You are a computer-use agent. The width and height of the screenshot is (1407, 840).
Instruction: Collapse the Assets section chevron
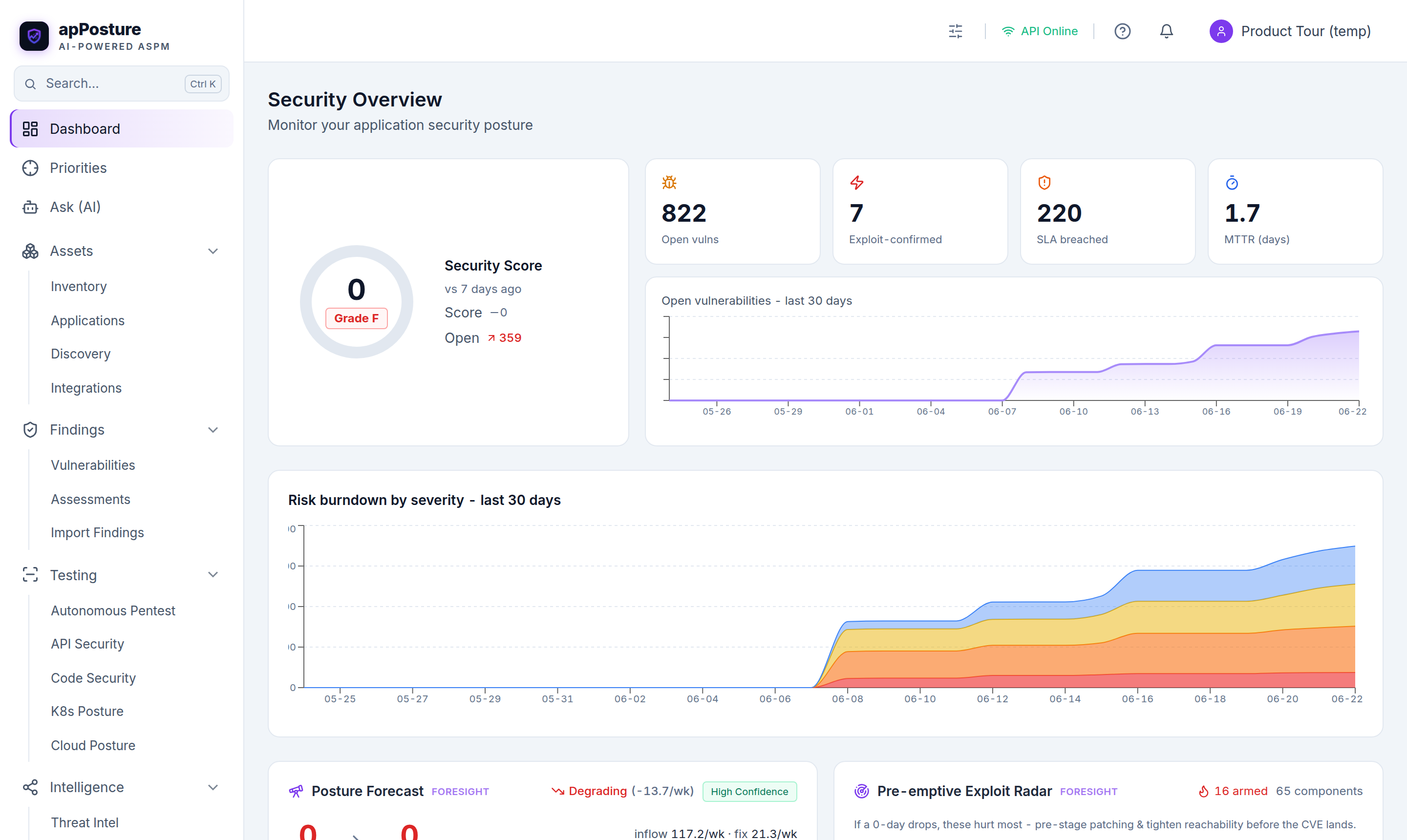pyautogui.click(x=213, y=252)
